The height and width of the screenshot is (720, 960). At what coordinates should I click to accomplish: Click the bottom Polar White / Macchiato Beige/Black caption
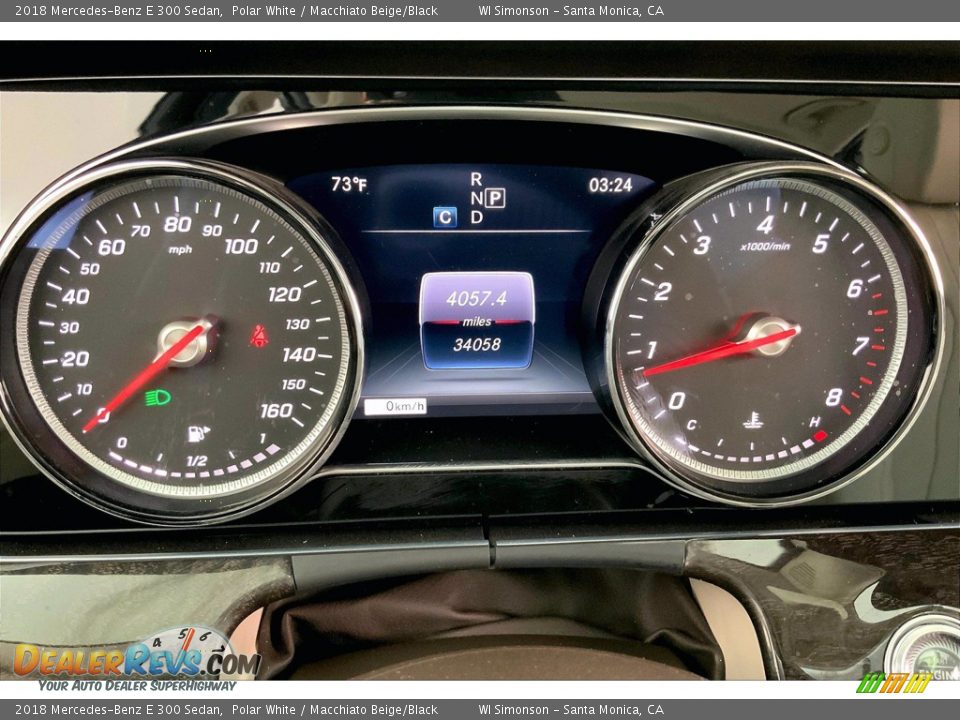[335, 710]
